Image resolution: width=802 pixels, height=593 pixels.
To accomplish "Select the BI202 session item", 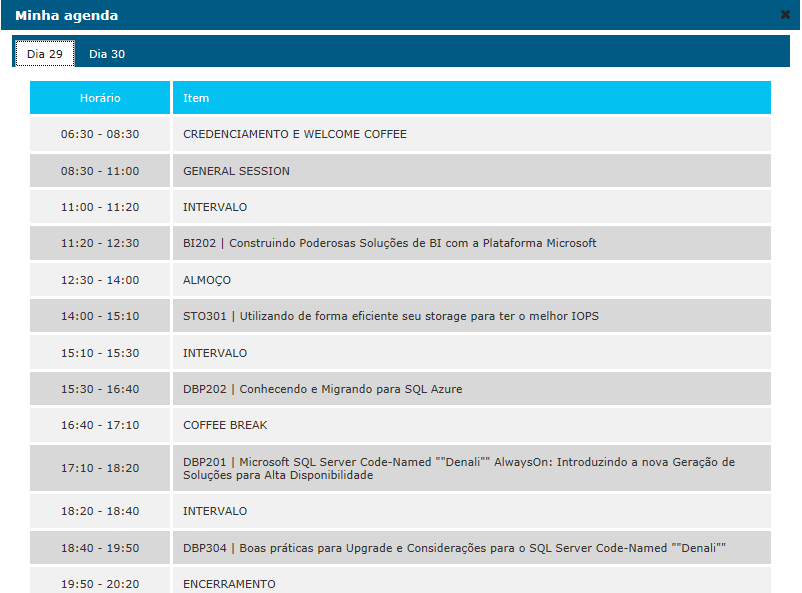I will (389, 243).
